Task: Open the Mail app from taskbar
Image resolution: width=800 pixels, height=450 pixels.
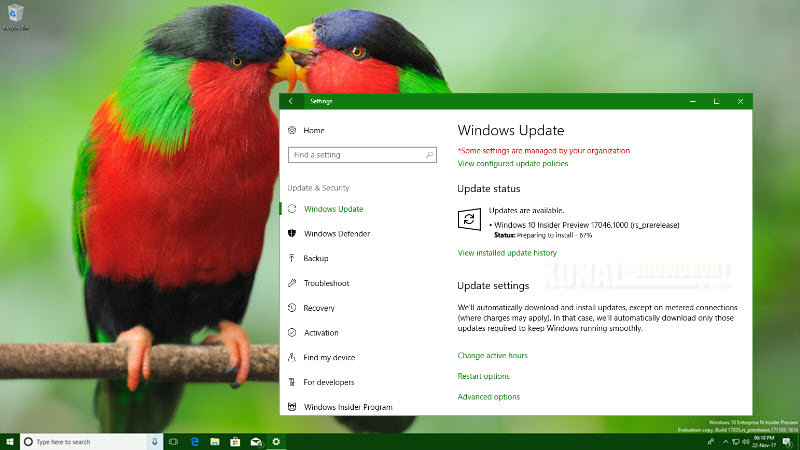Action: pos(256,442)
